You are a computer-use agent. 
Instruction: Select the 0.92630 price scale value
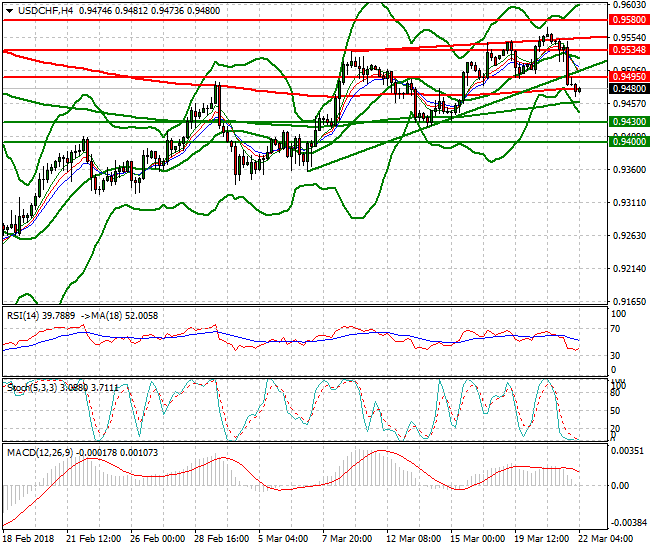(629, 235)
